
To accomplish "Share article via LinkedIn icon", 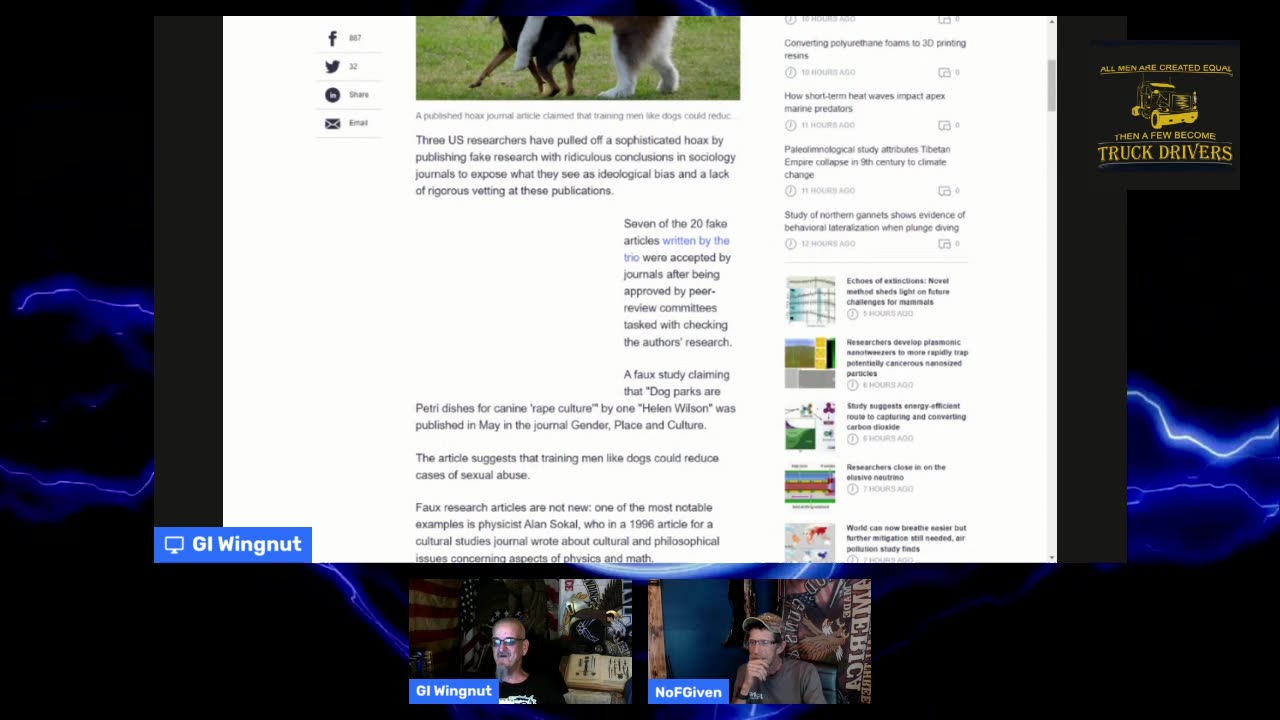I will tap(332, 95).
